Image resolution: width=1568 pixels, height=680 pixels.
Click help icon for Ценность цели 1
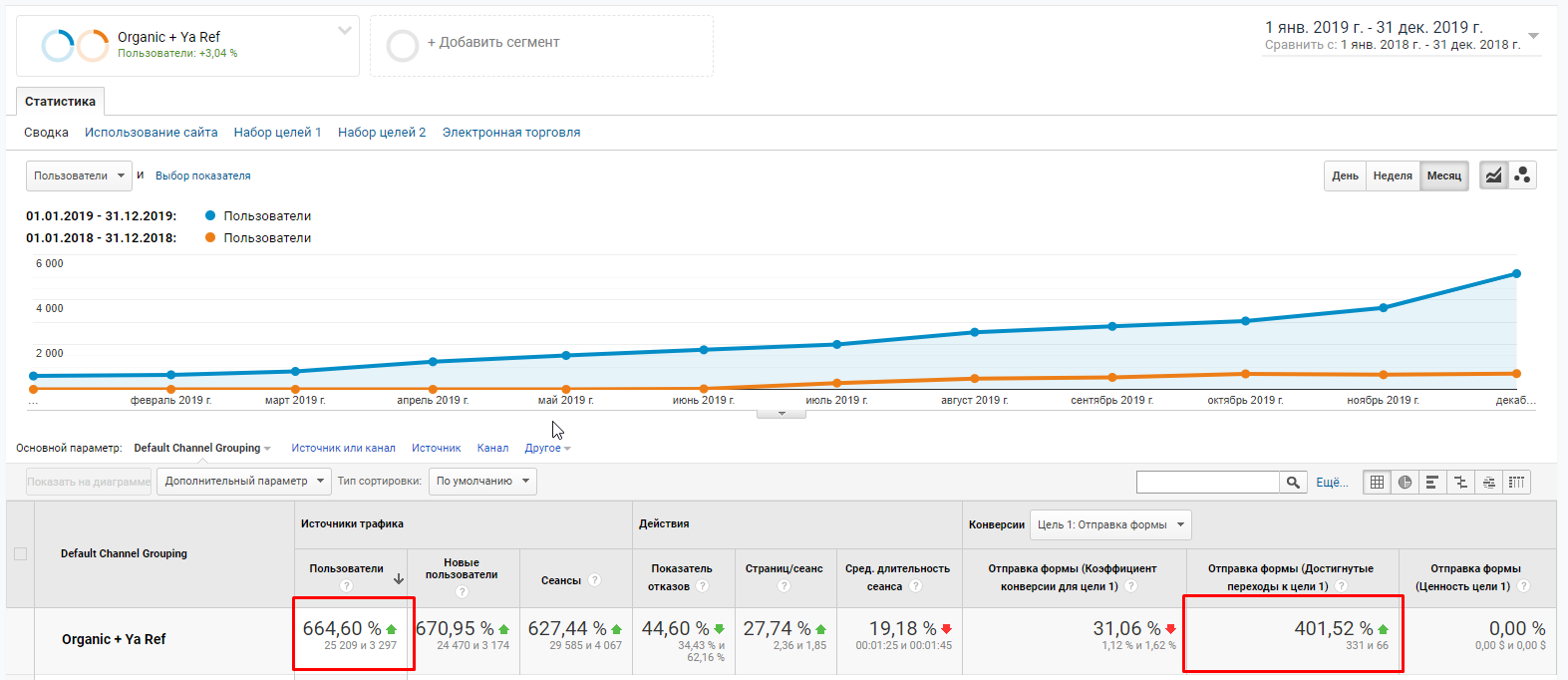[1523, 586]
